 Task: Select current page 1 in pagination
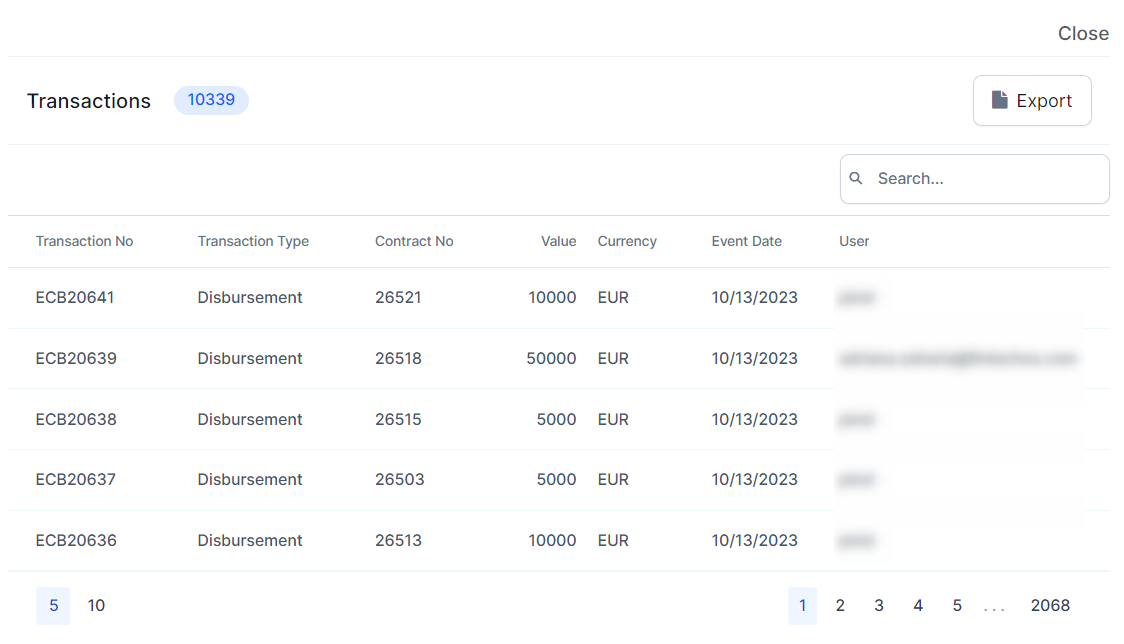(x=802, y=606)
